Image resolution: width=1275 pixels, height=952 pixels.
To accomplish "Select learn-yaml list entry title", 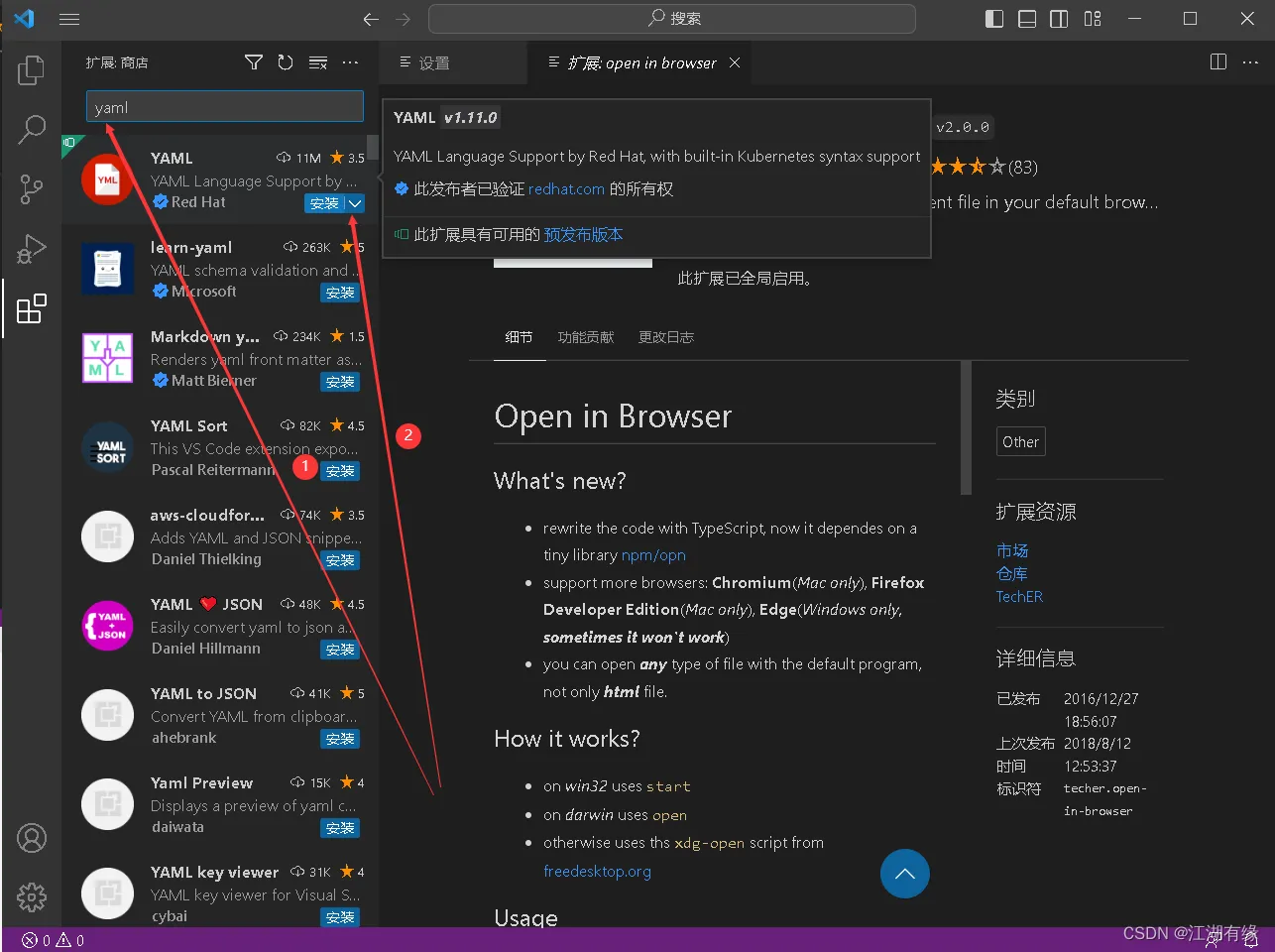I will click(x=191, y=248).
